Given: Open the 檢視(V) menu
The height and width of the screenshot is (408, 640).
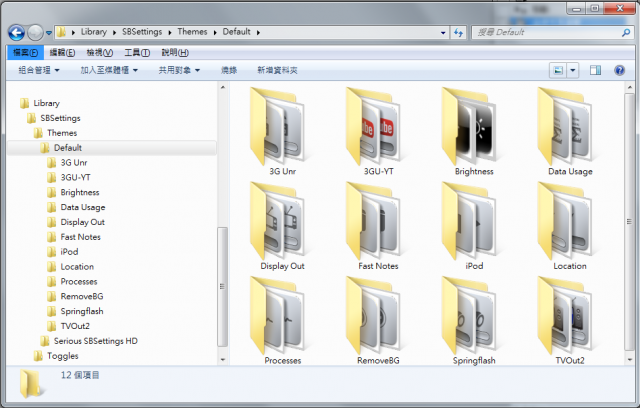Looking at the screenshot, I should 100,53.
